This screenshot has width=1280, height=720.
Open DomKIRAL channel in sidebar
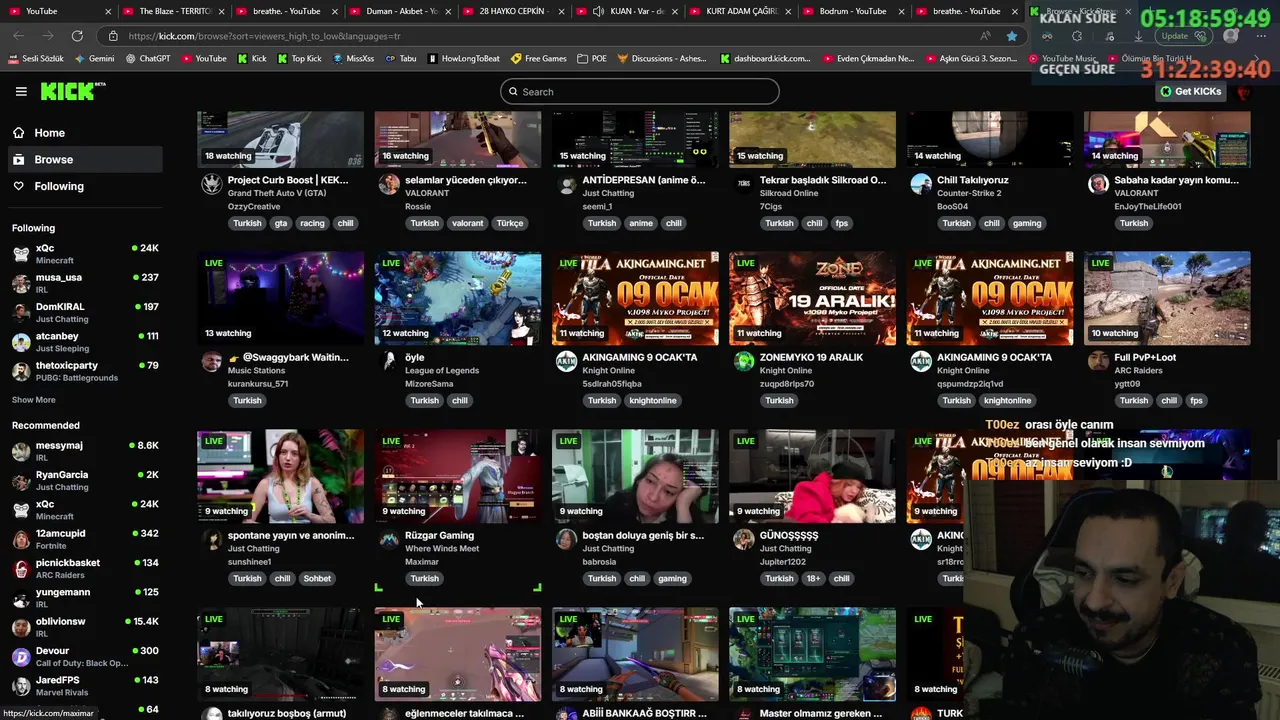click(84, 312)
